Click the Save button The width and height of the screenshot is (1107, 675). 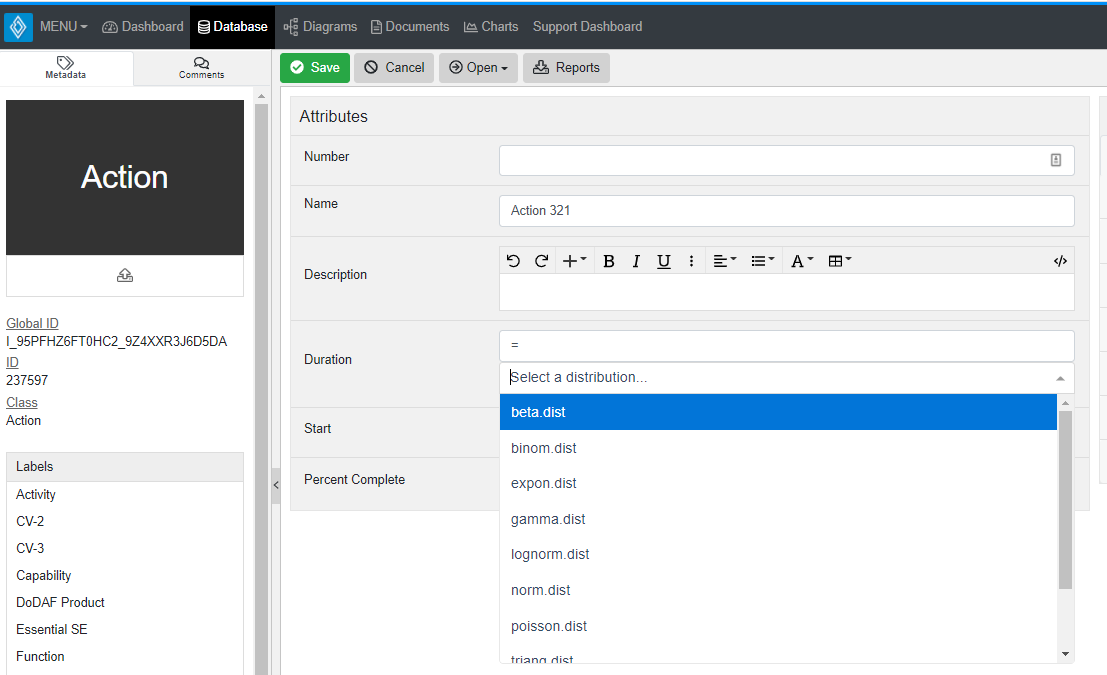[x=314, y=67]
